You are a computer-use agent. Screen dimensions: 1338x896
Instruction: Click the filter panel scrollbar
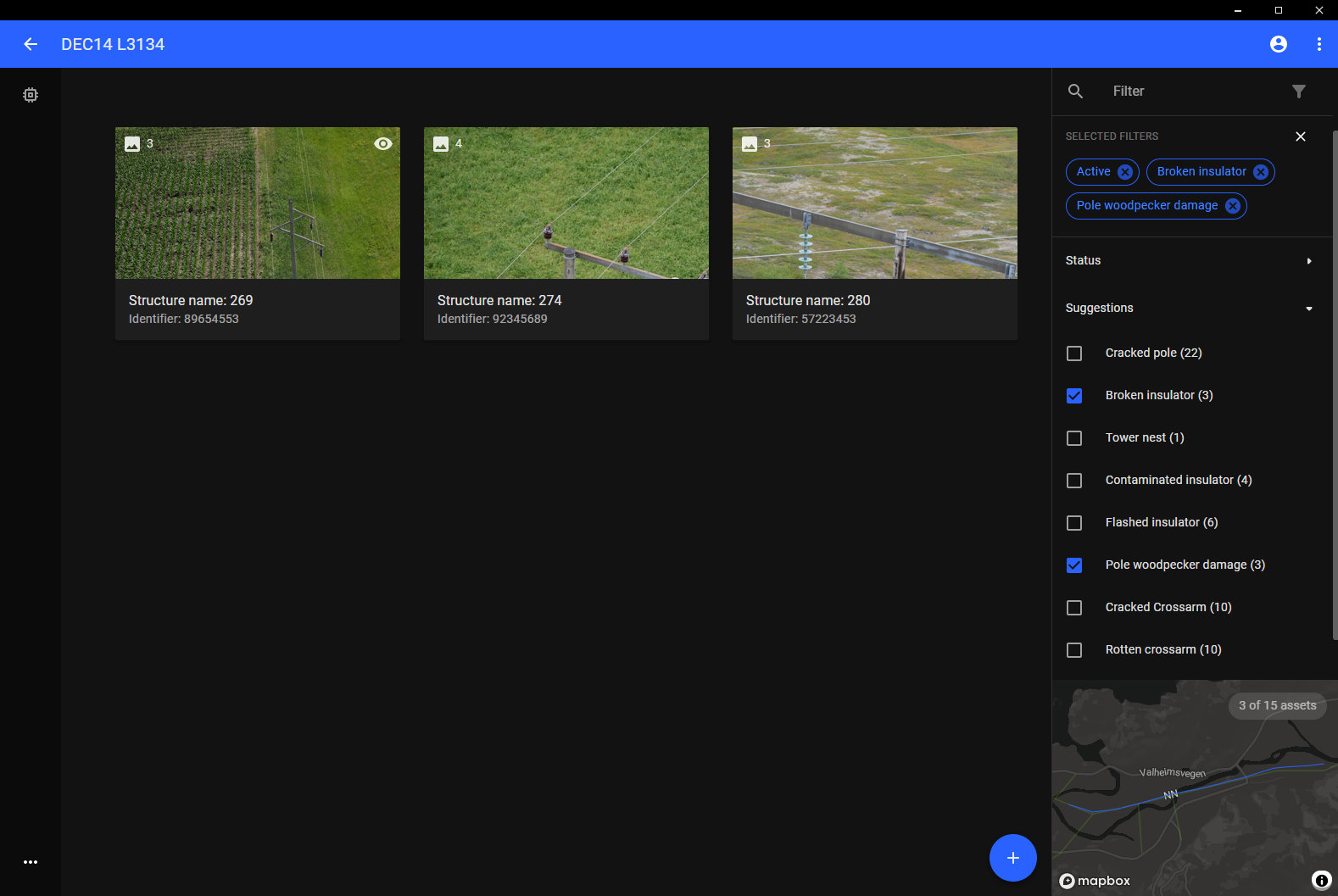pyautogui.click(x=1335, y=386)
